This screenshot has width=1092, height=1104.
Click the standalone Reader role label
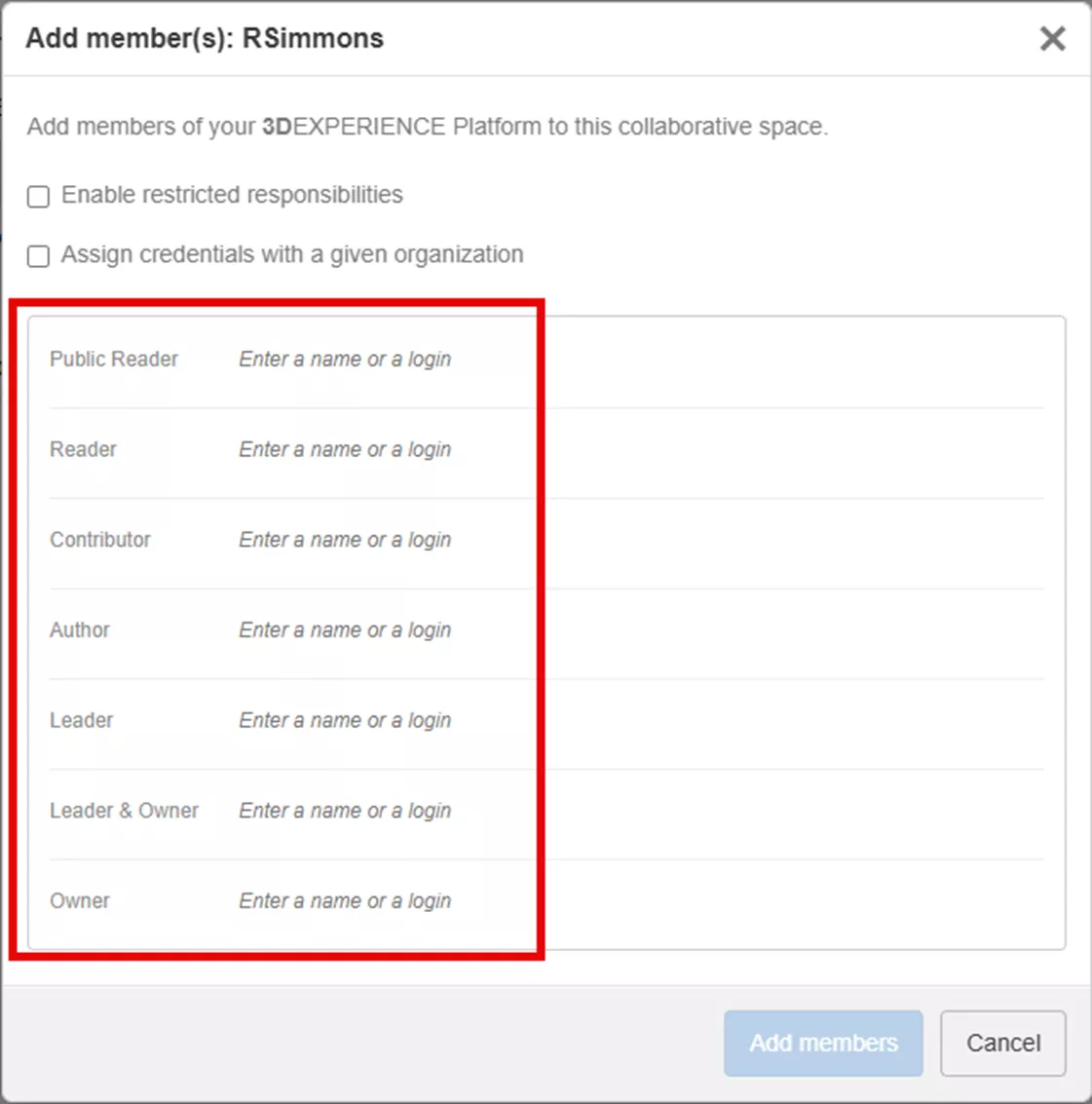tap(84, 450)
